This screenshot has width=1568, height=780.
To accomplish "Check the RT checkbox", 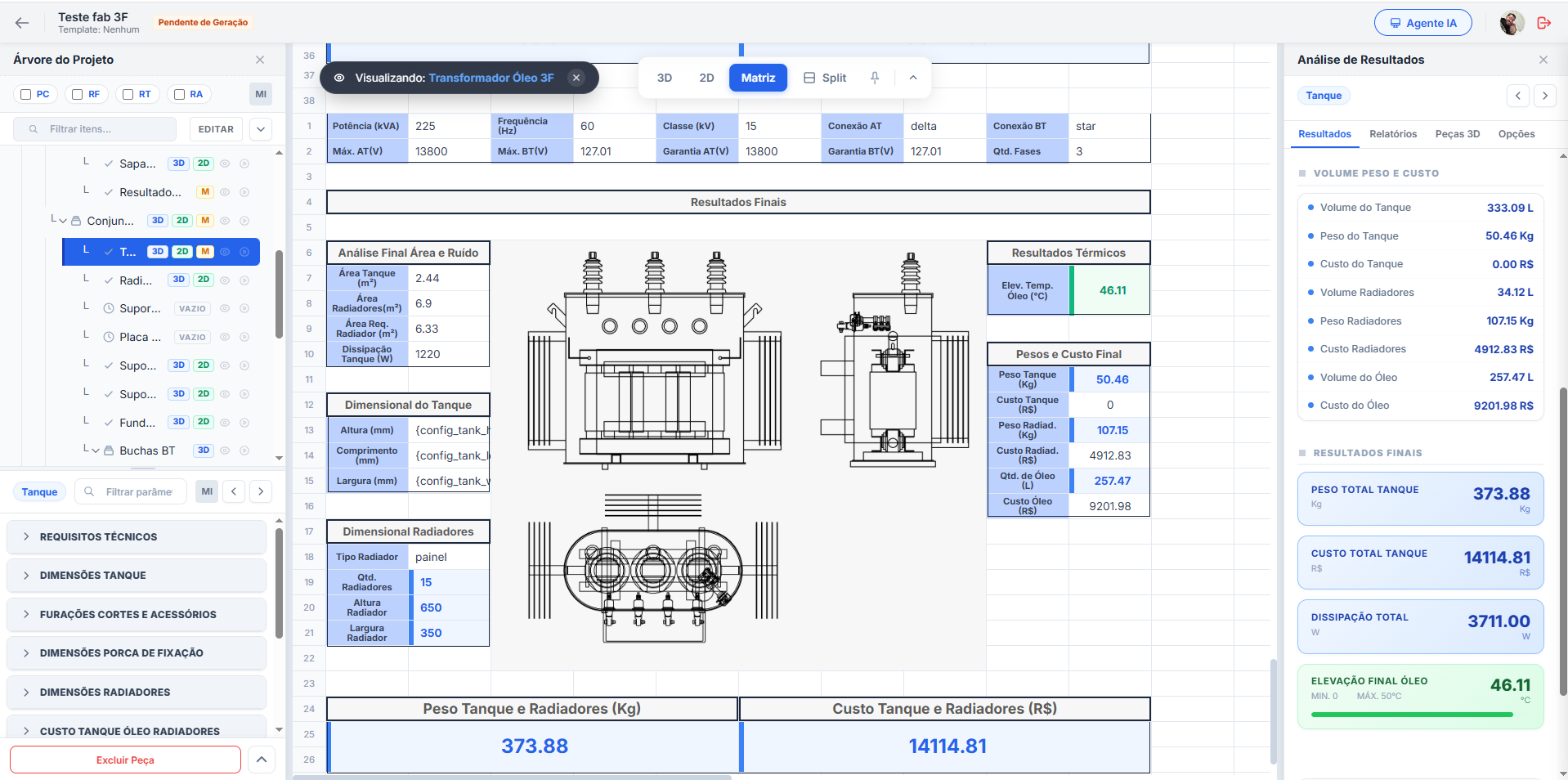I will coord(128,94).
